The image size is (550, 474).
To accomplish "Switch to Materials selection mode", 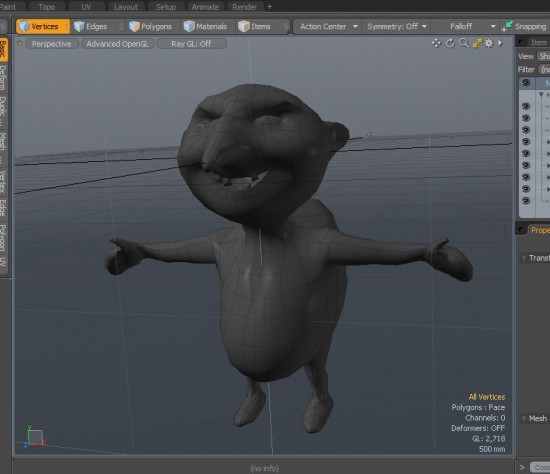I will click(208, 26).
